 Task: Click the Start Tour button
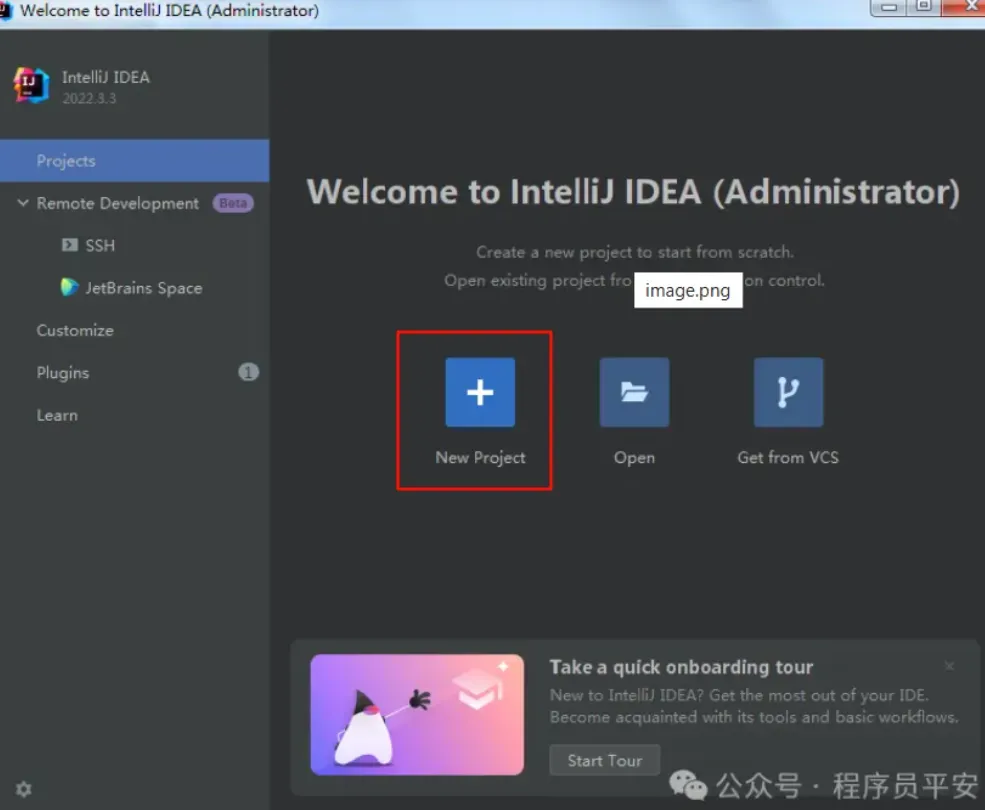click(605, 760)
